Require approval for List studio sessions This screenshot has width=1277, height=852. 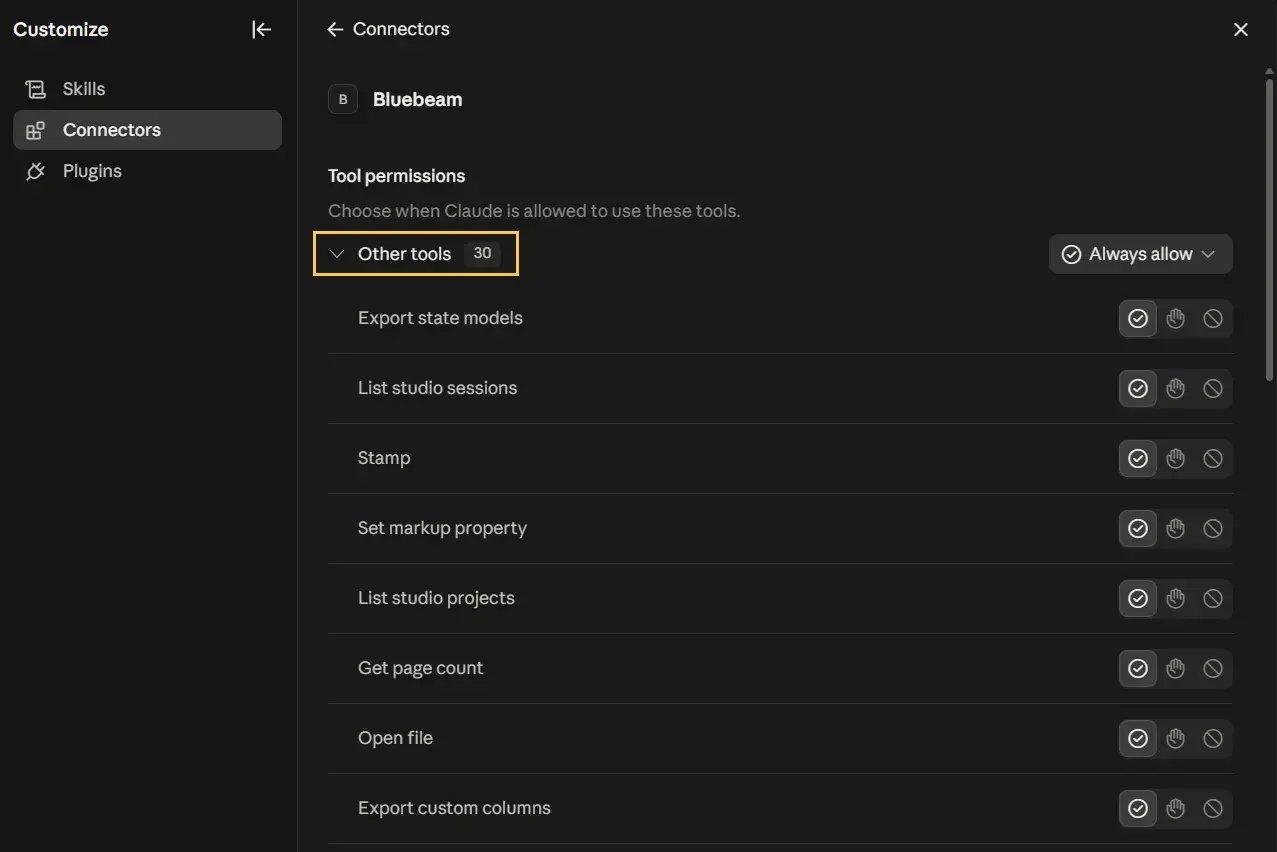[1176, 389]
